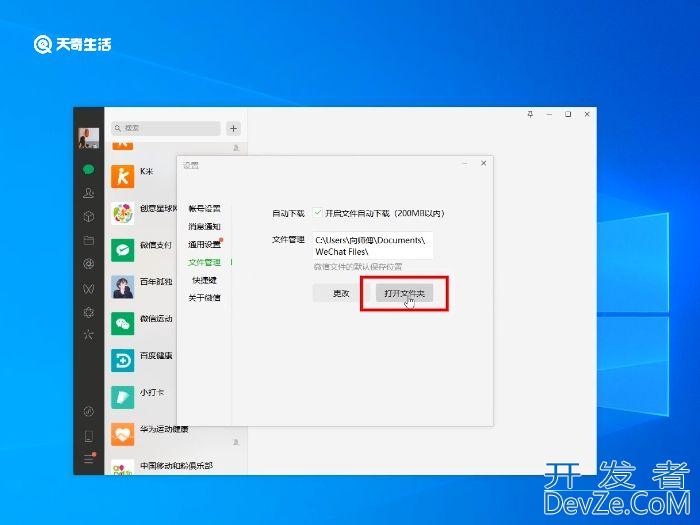Open the Moments shutter icon in sidebar
Image resolution: width=700 pixels, height=525 pixels.
pyautogui.click(x=88, y=264)
